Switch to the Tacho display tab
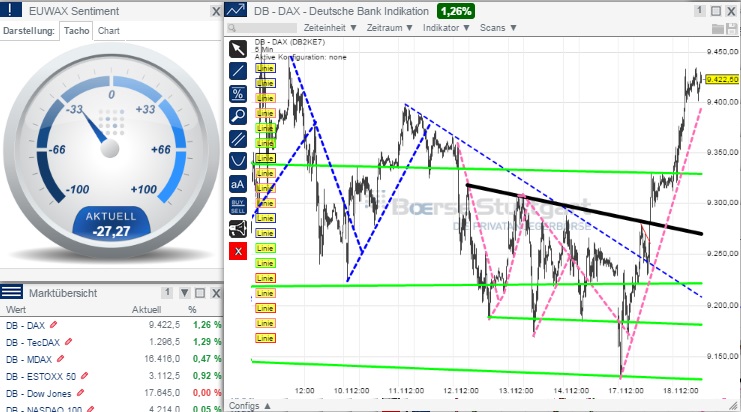Image resolution: width=741 pixels, height=412 pixels. 76,31
